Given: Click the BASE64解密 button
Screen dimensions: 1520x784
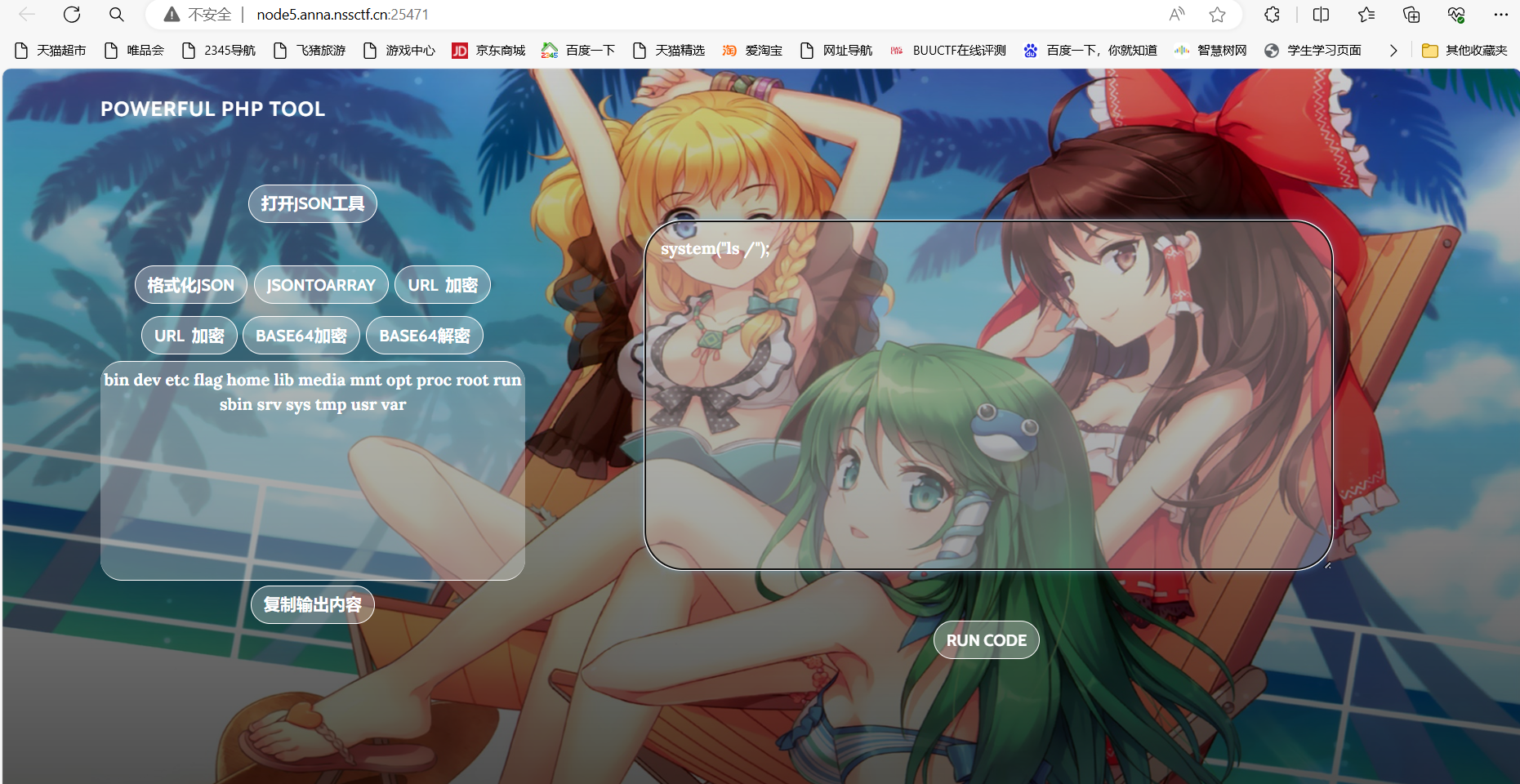Looking at the screenshot, I should tap(425, 336).
